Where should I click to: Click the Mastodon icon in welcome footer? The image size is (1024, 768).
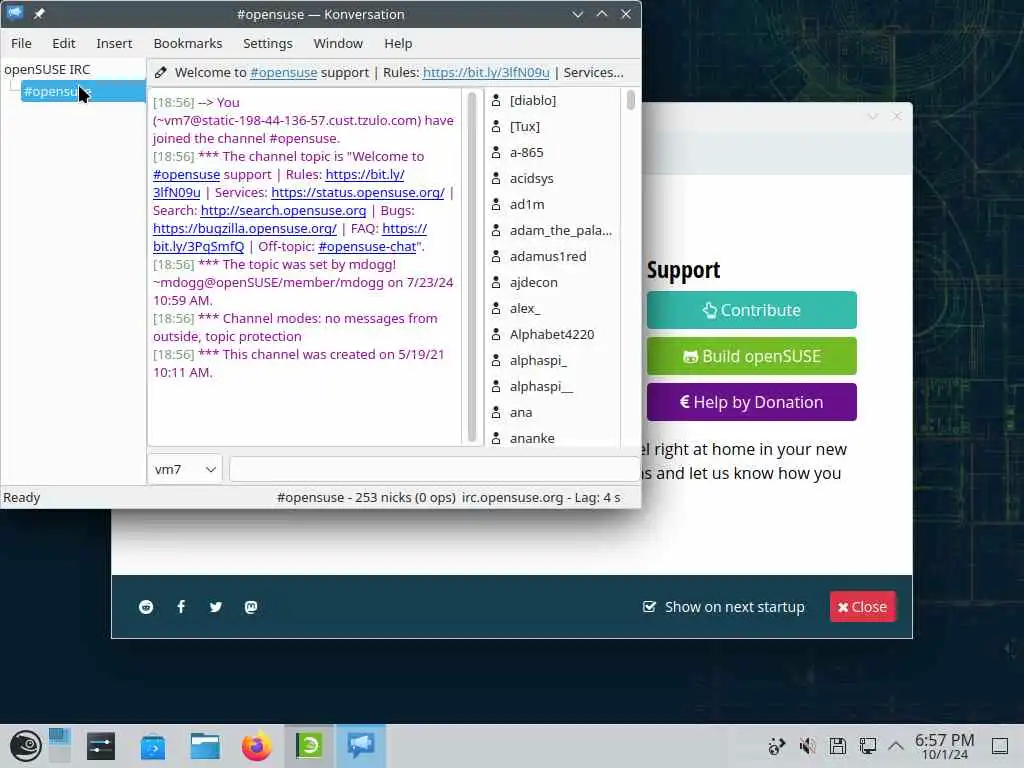pos(251,607)
